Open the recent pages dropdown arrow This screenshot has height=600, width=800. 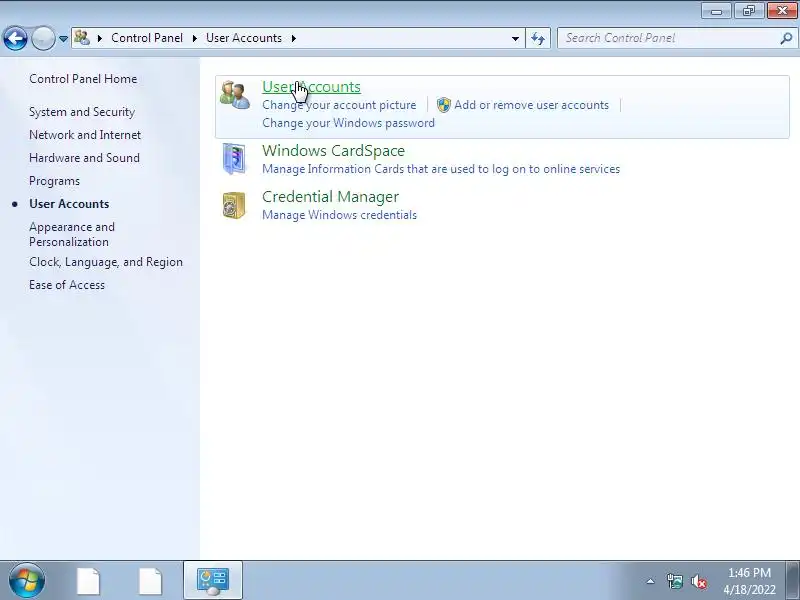[x=63, y=38]
